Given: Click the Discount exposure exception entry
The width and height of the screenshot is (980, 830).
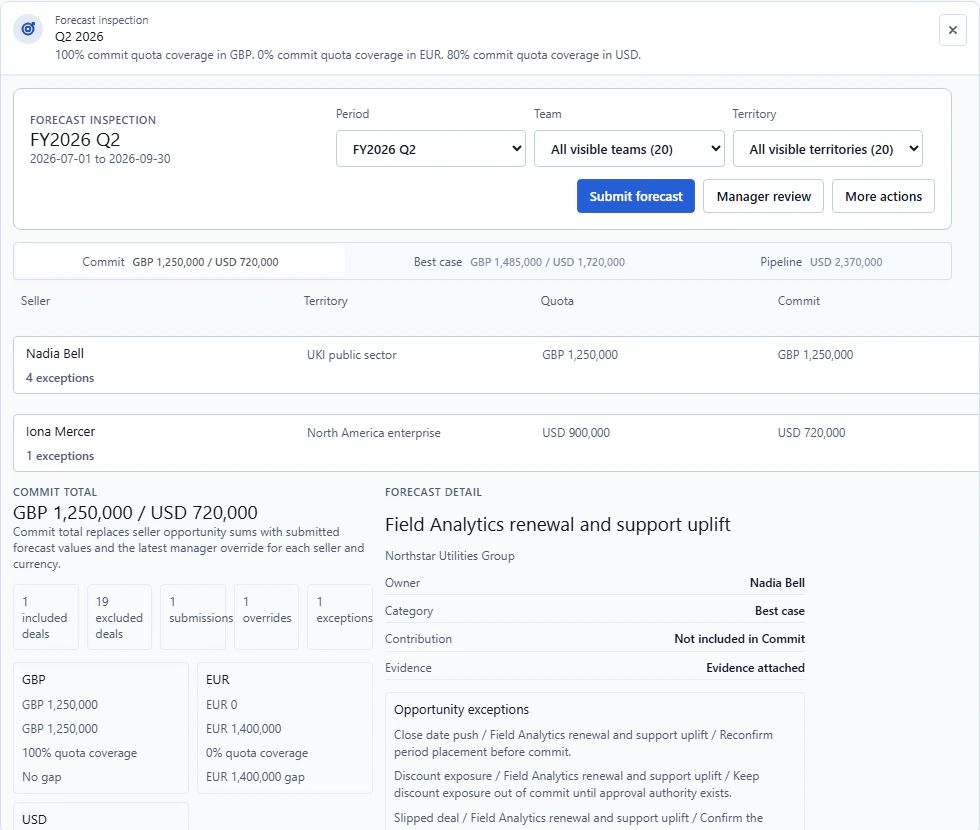Looking at the screenshot, I should [x=576, y=784].
